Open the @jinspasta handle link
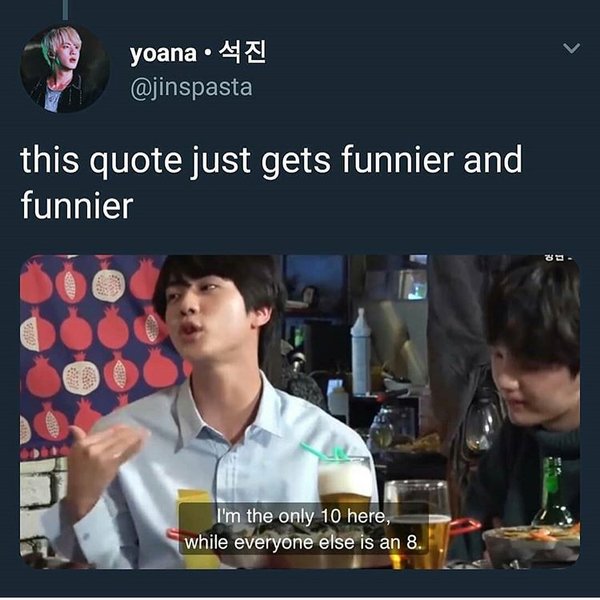 (x=191, y=88)
